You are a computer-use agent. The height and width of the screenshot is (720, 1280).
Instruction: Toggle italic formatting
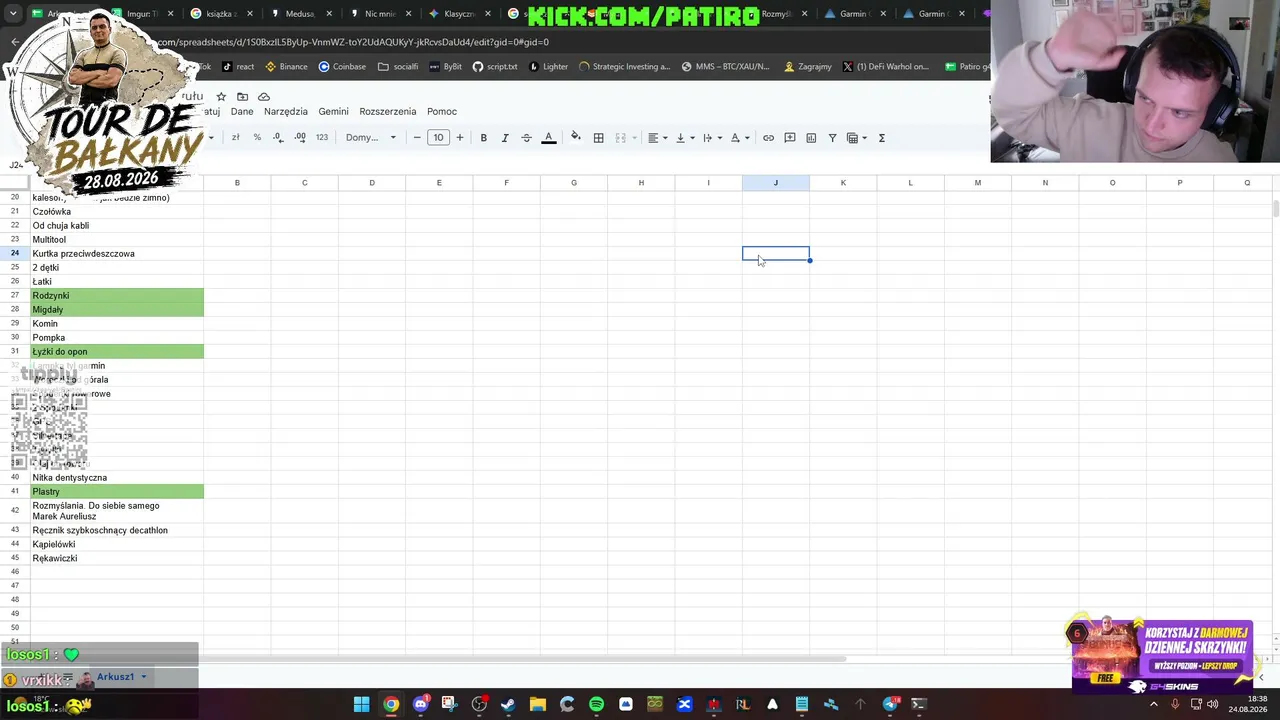click(505, 138)
